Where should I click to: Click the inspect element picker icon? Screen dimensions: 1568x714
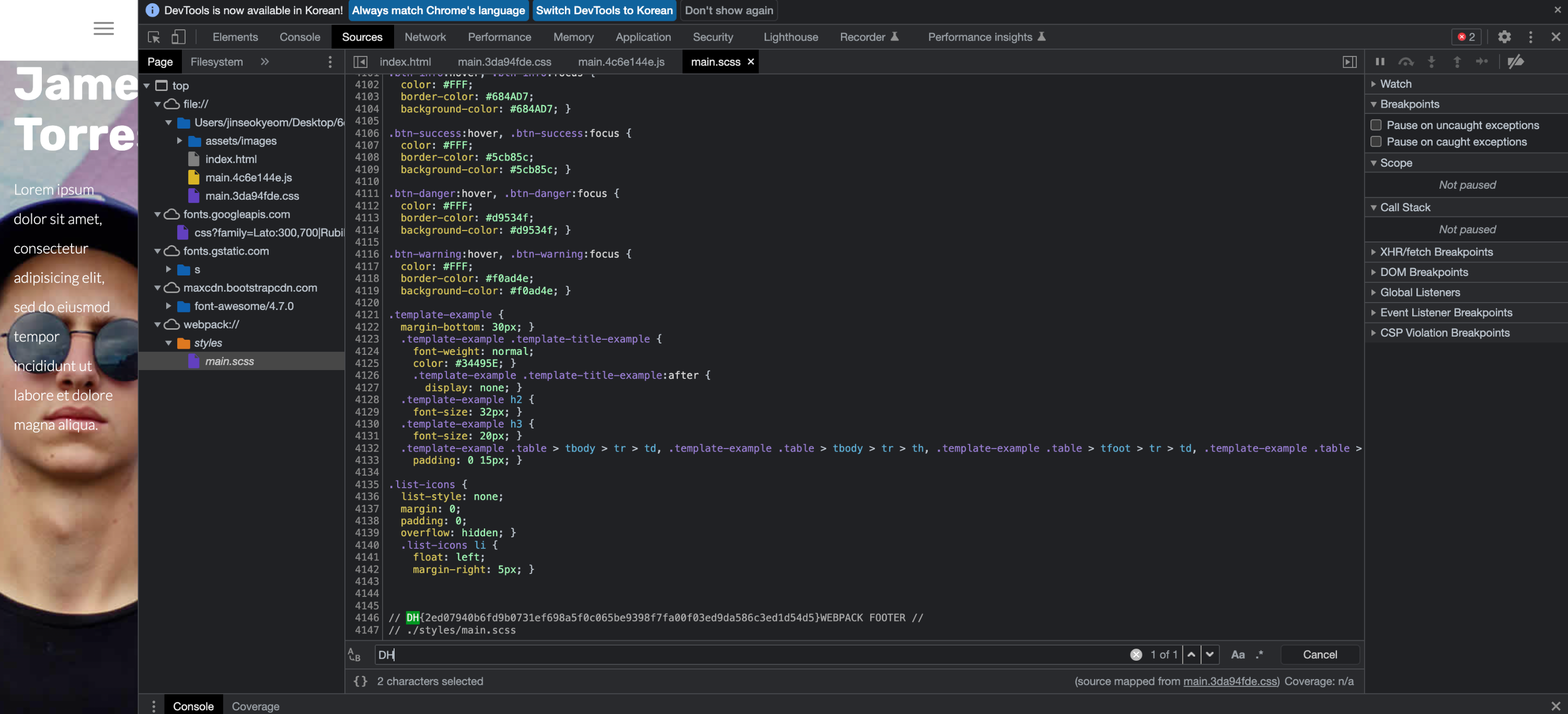153,37
